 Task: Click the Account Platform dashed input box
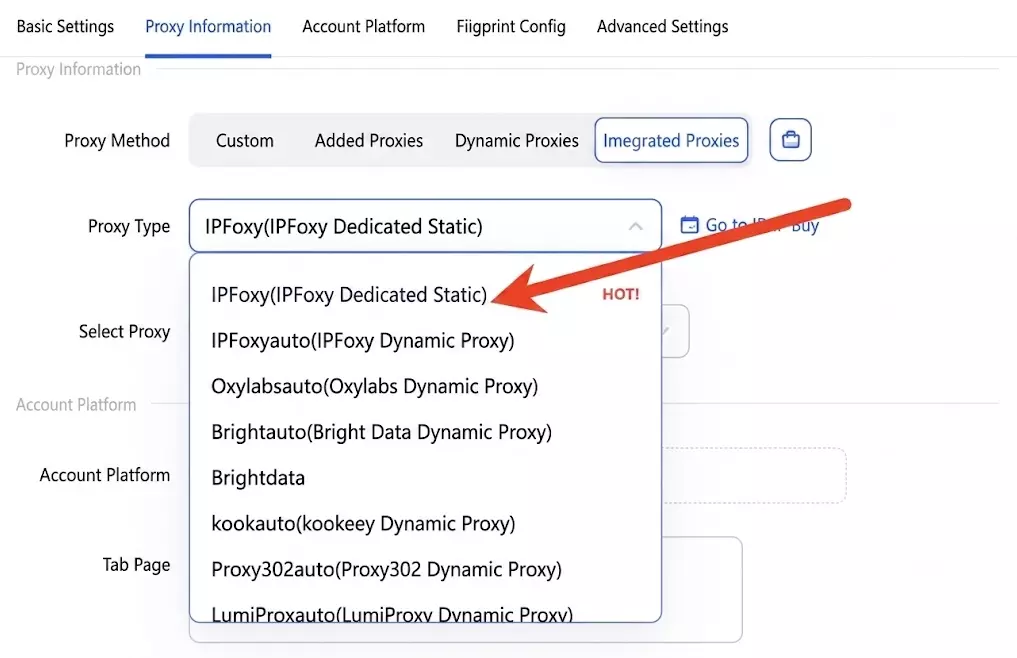coord(754,475)
